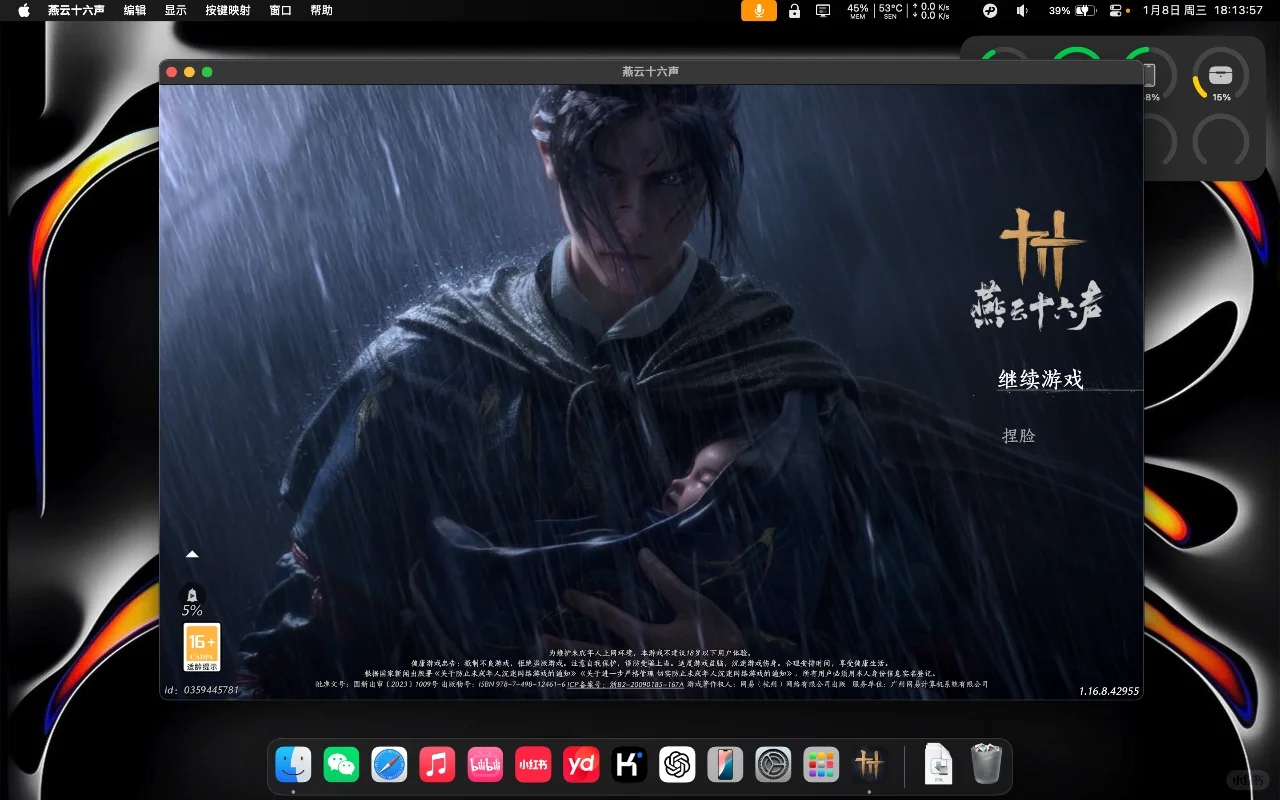1280x800 pixels.
Task: Click the orange microphone icon in menu bar
Action: [759, 10]
